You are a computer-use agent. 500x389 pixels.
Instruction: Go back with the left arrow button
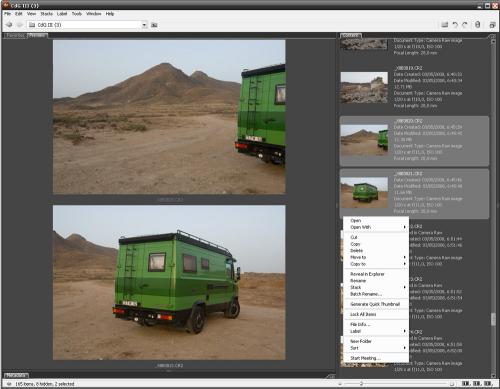9,25
